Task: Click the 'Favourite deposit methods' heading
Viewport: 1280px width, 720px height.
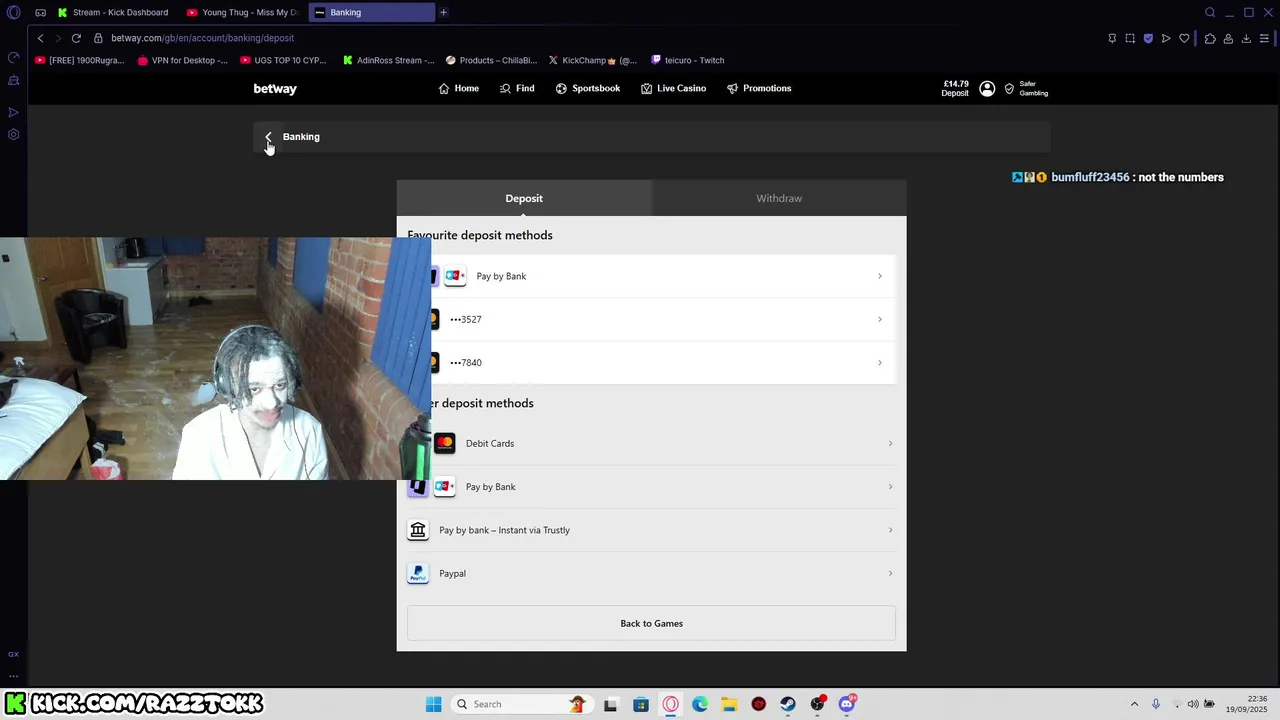Action: pyautogui.click(x=480, y=235)
